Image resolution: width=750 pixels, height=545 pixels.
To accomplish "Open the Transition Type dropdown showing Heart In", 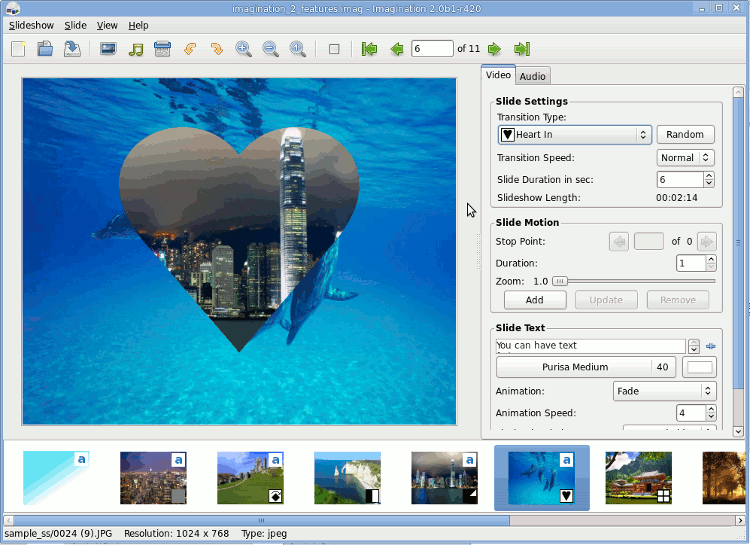I will pyautogui.click(x=574, y=135).
